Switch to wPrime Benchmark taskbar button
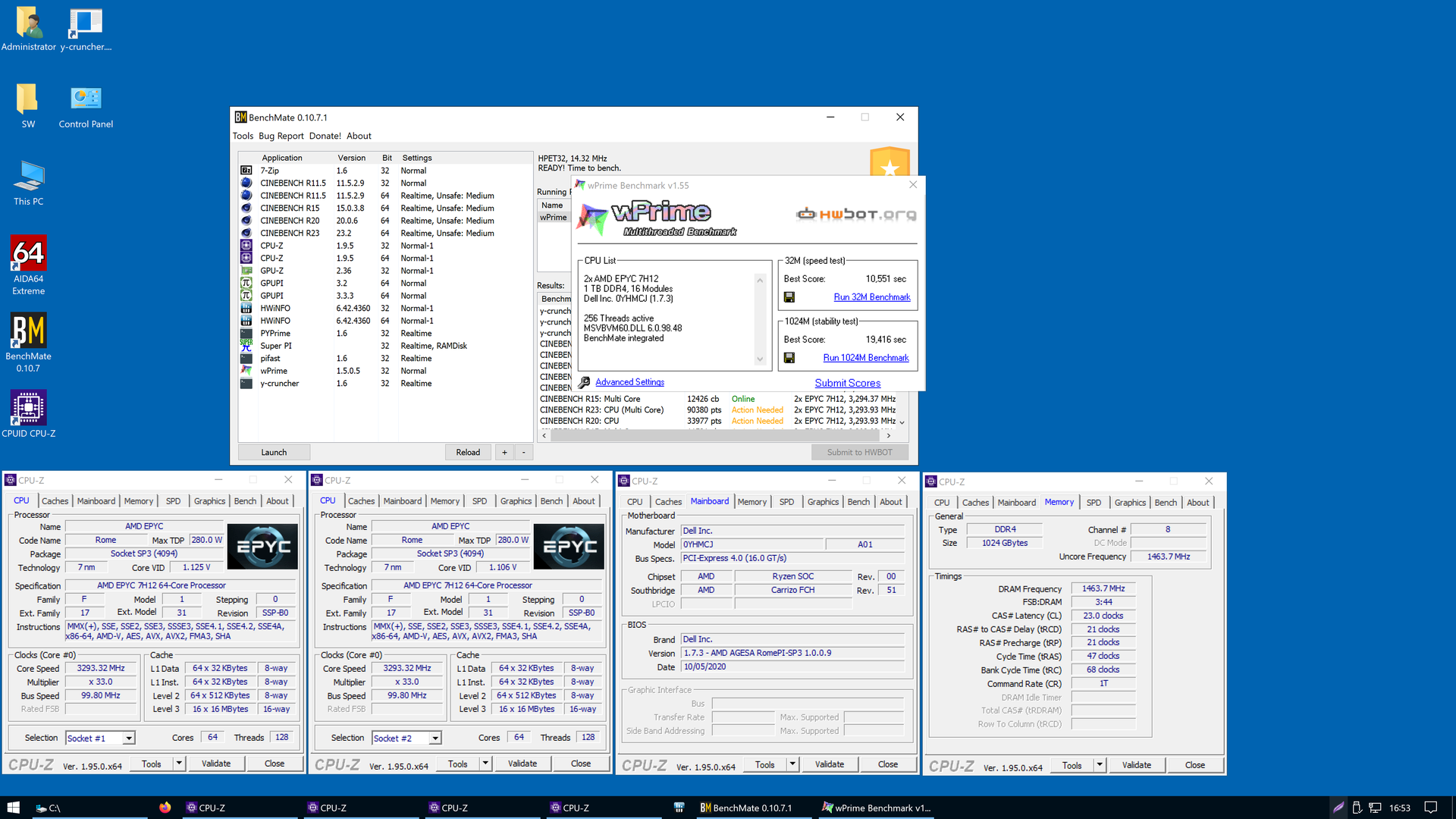1456x819 pixels. pyautogui.click(x=877, y=808)
